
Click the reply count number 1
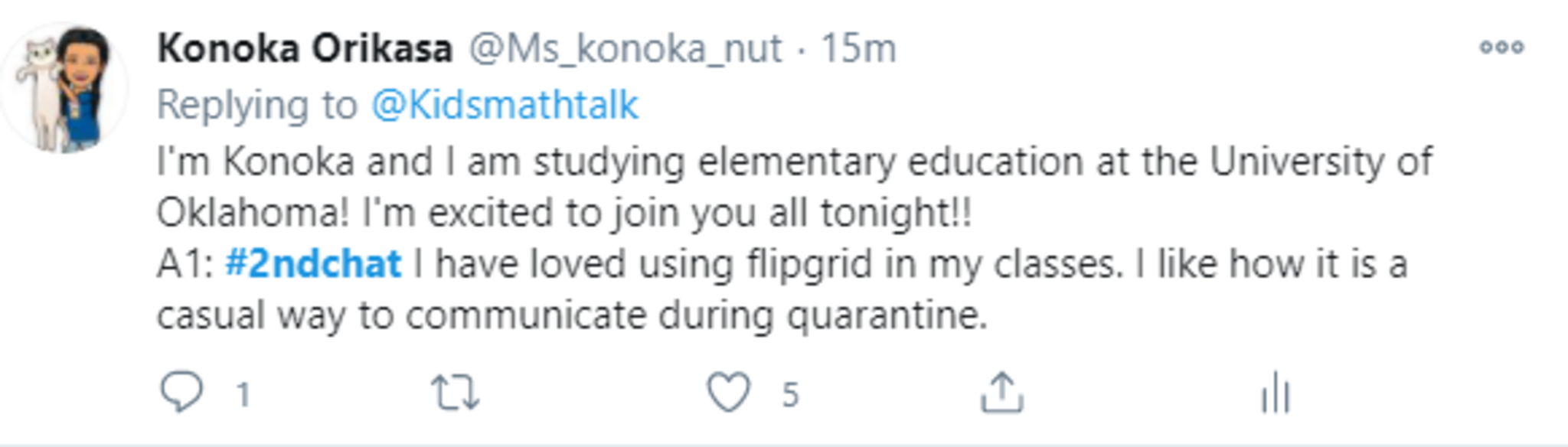tap(243, 395)
